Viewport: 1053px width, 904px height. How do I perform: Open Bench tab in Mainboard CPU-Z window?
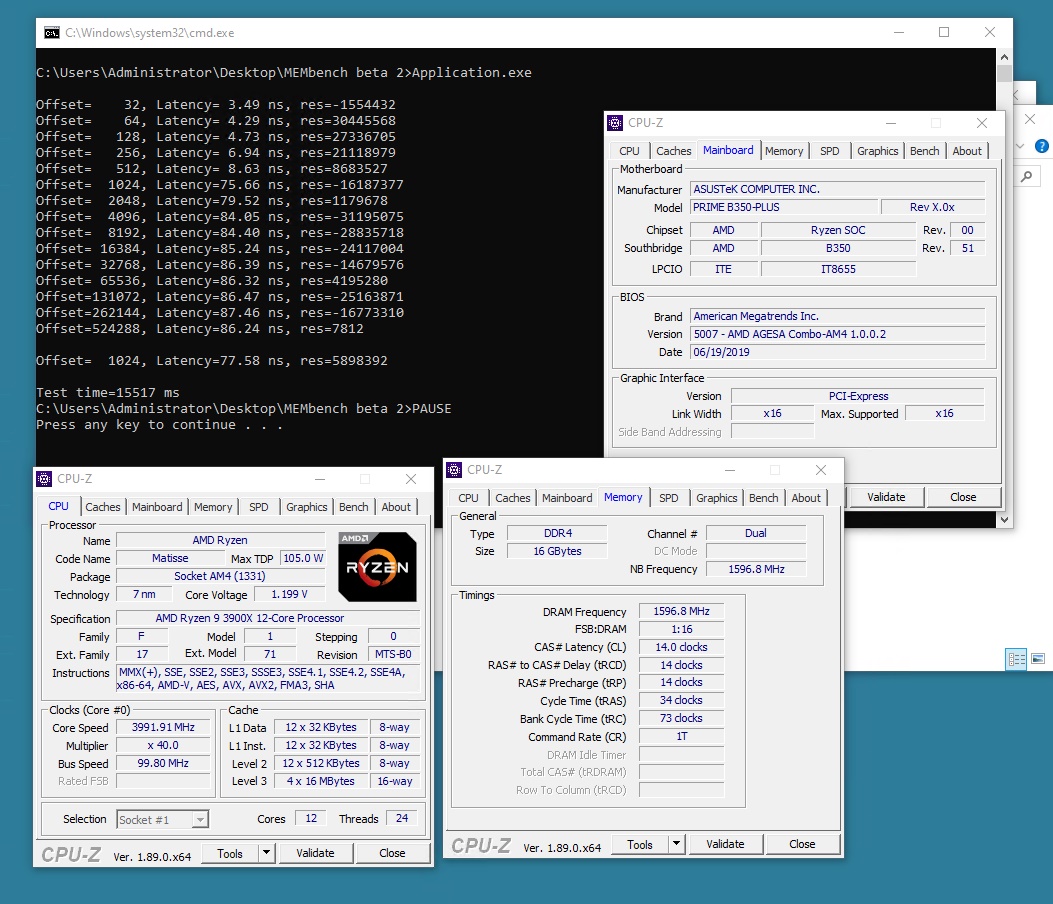click(925, 151)
